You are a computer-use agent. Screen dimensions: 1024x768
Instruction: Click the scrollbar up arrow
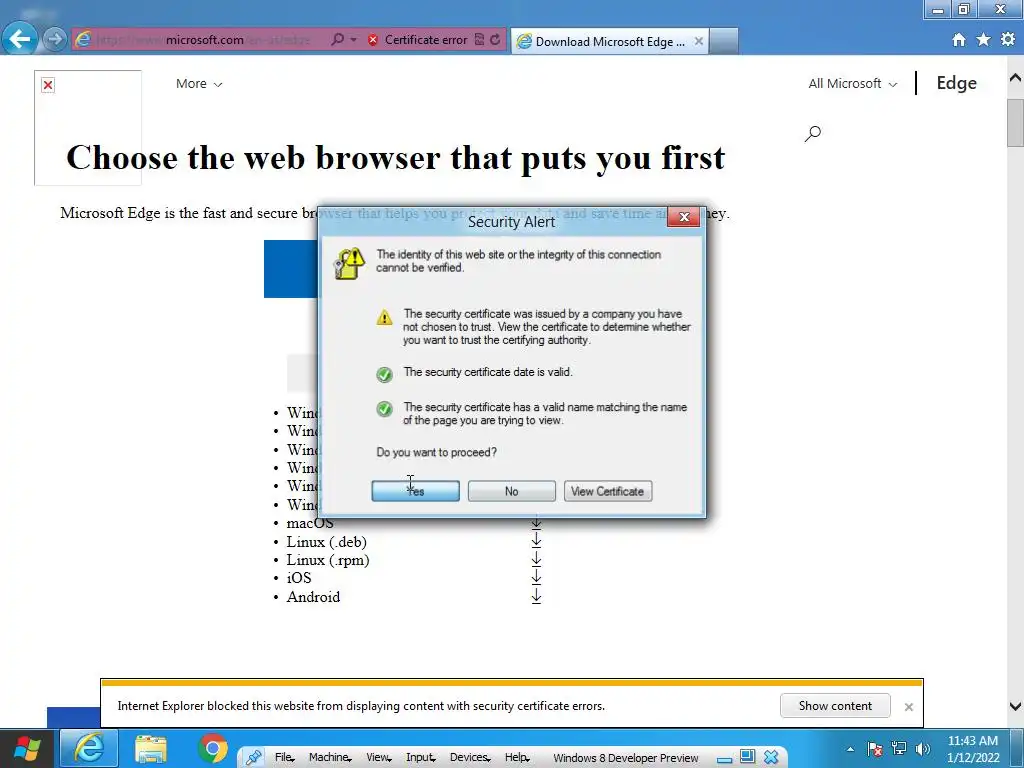click(1016, 78)
